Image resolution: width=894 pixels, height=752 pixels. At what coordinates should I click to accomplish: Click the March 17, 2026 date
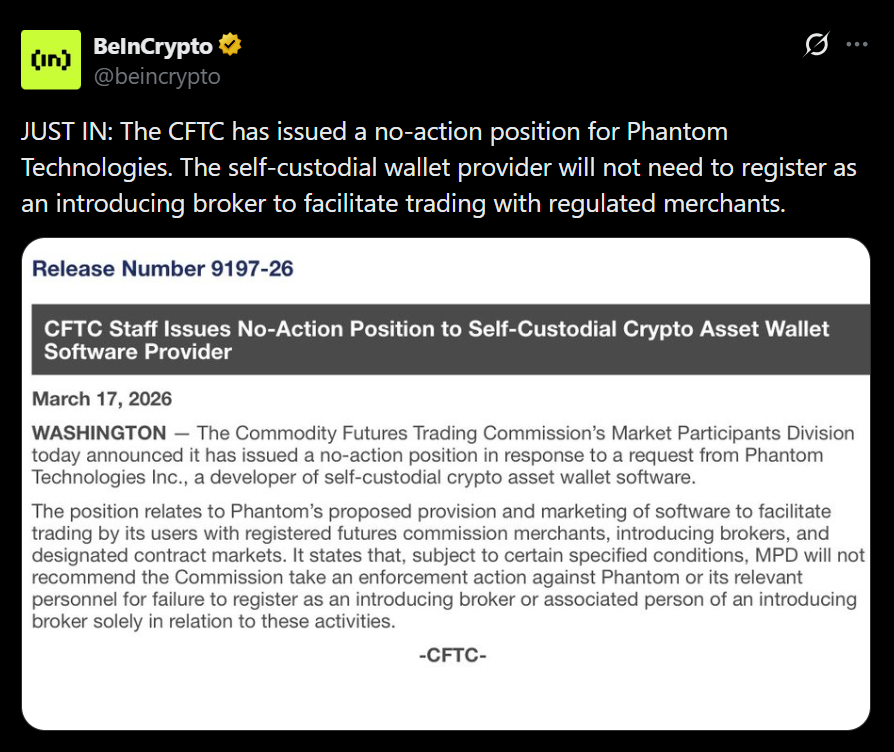[102, 399]
